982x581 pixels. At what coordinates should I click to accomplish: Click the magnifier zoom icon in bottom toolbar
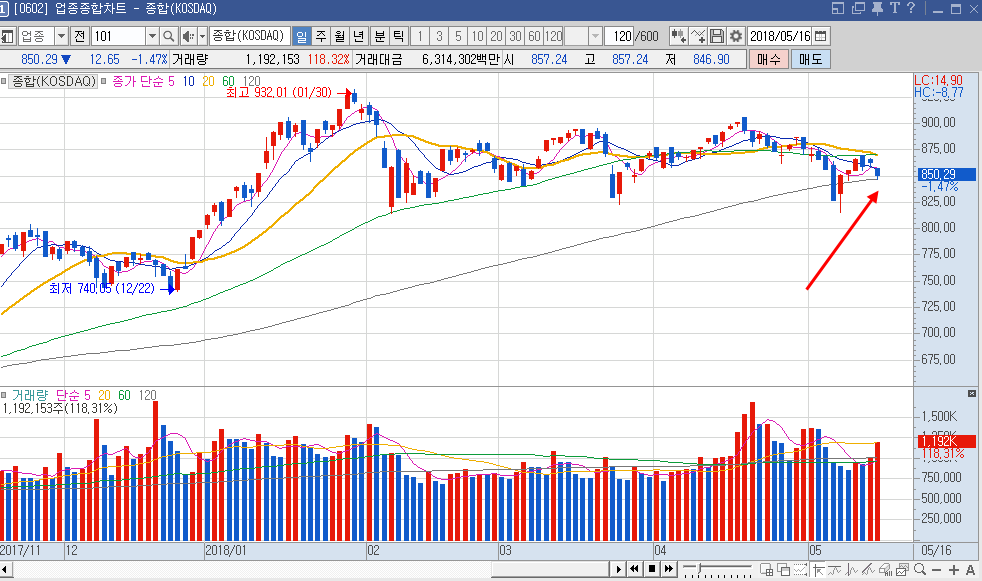click(x=919, y=569)
